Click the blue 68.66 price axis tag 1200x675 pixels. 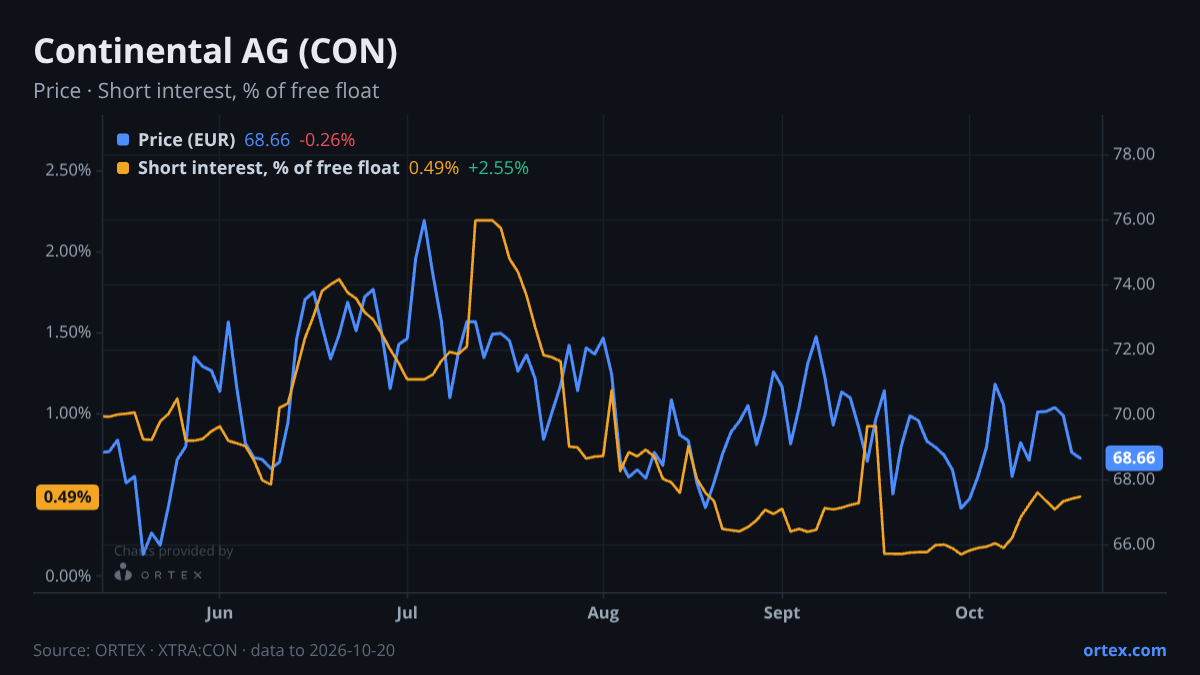tap(1133, 458)
